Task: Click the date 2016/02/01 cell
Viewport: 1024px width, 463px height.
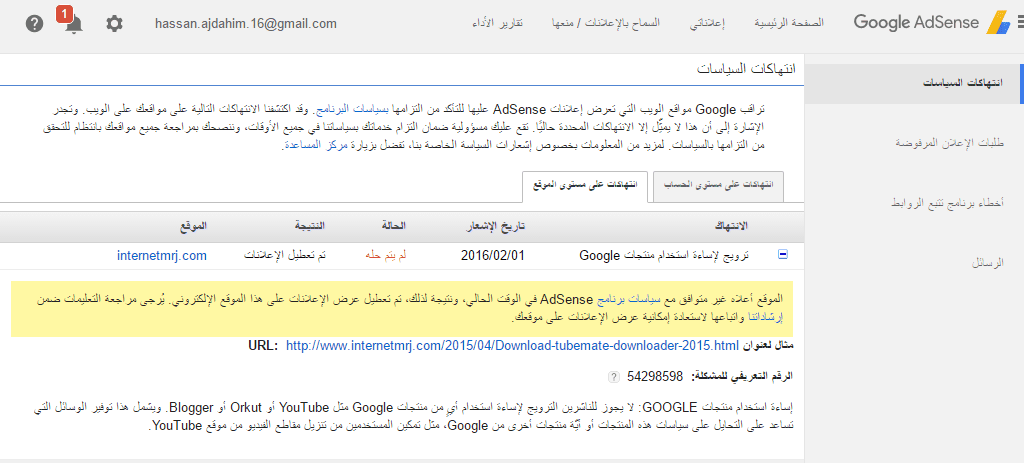Action: click(x=492, y=256)
